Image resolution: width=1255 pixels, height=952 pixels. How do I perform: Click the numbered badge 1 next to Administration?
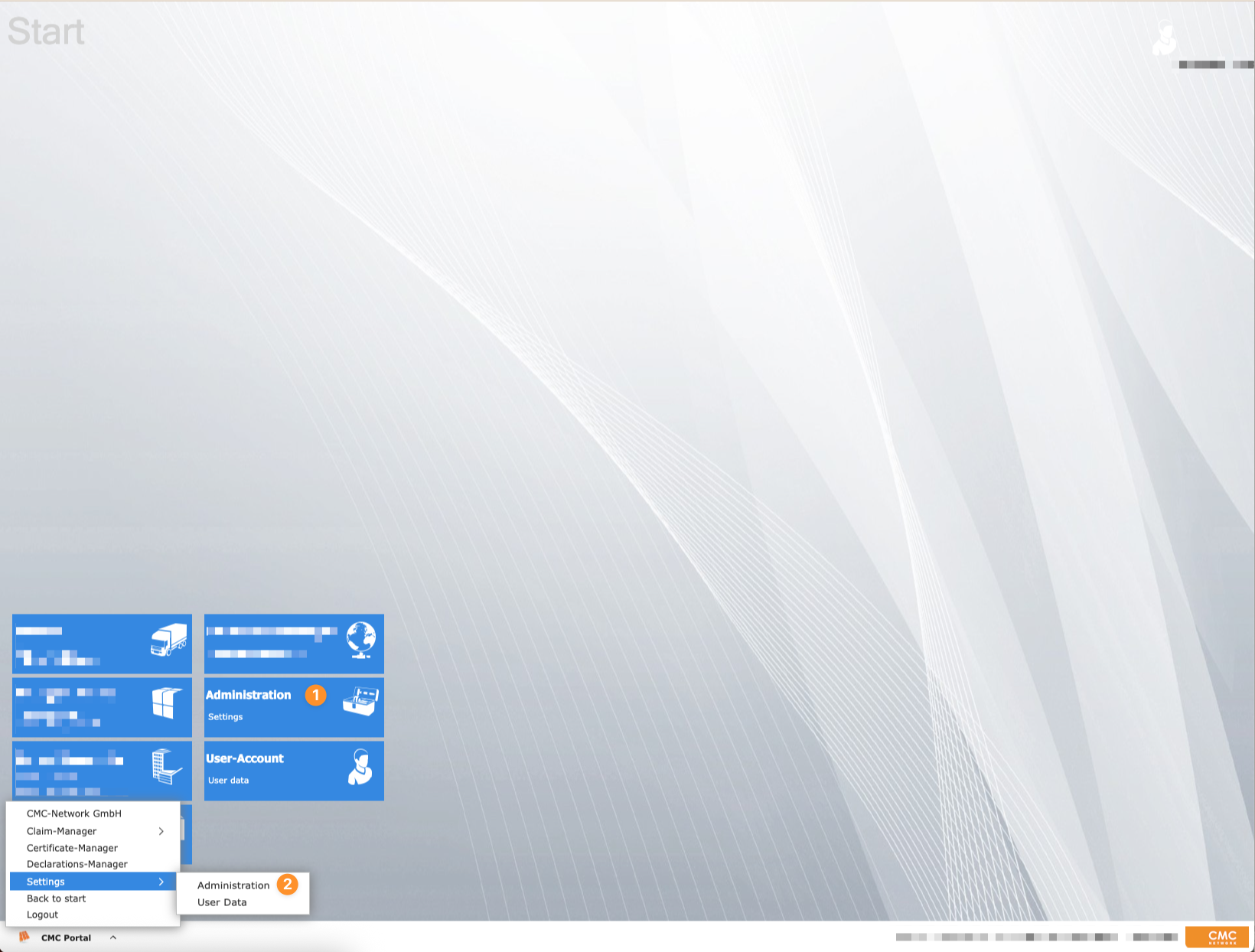(x=315, y=696)
